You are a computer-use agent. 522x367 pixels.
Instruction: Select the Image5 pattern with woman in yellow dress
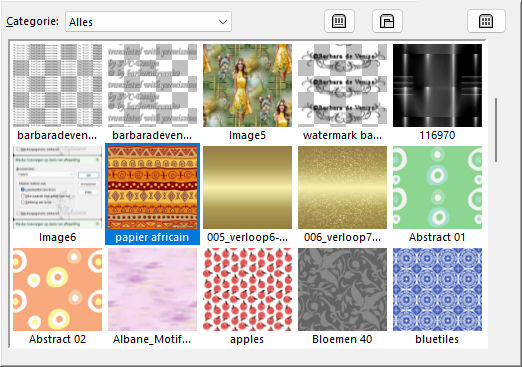[x=247, y=92]
